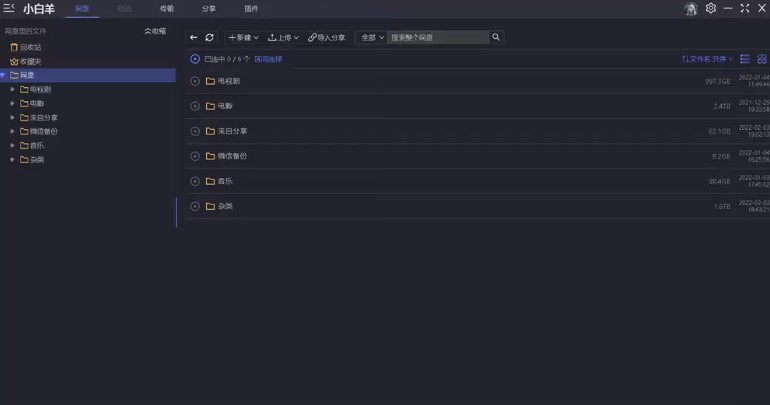
Task: Click the 小白羊 app title
Action: click(39, 9)
